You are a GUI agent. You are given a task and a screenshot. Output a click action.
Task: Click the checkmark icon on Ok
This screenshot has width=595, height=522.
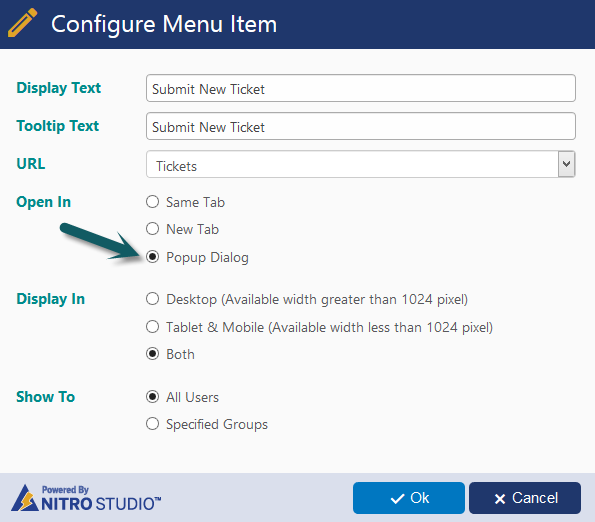[397, 498]
